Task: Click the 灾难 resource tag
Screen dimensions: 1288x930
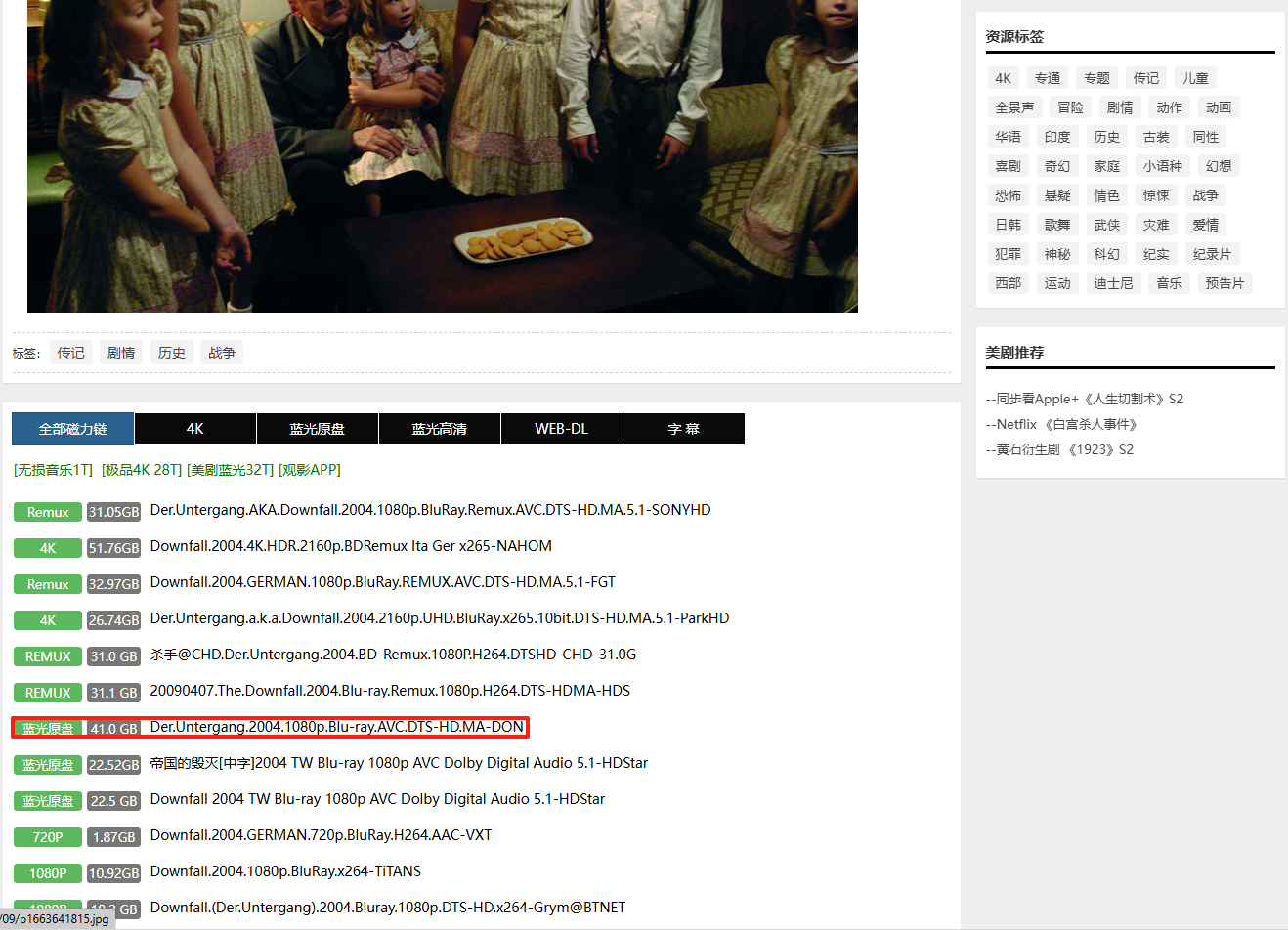Action: [1156, 225]
